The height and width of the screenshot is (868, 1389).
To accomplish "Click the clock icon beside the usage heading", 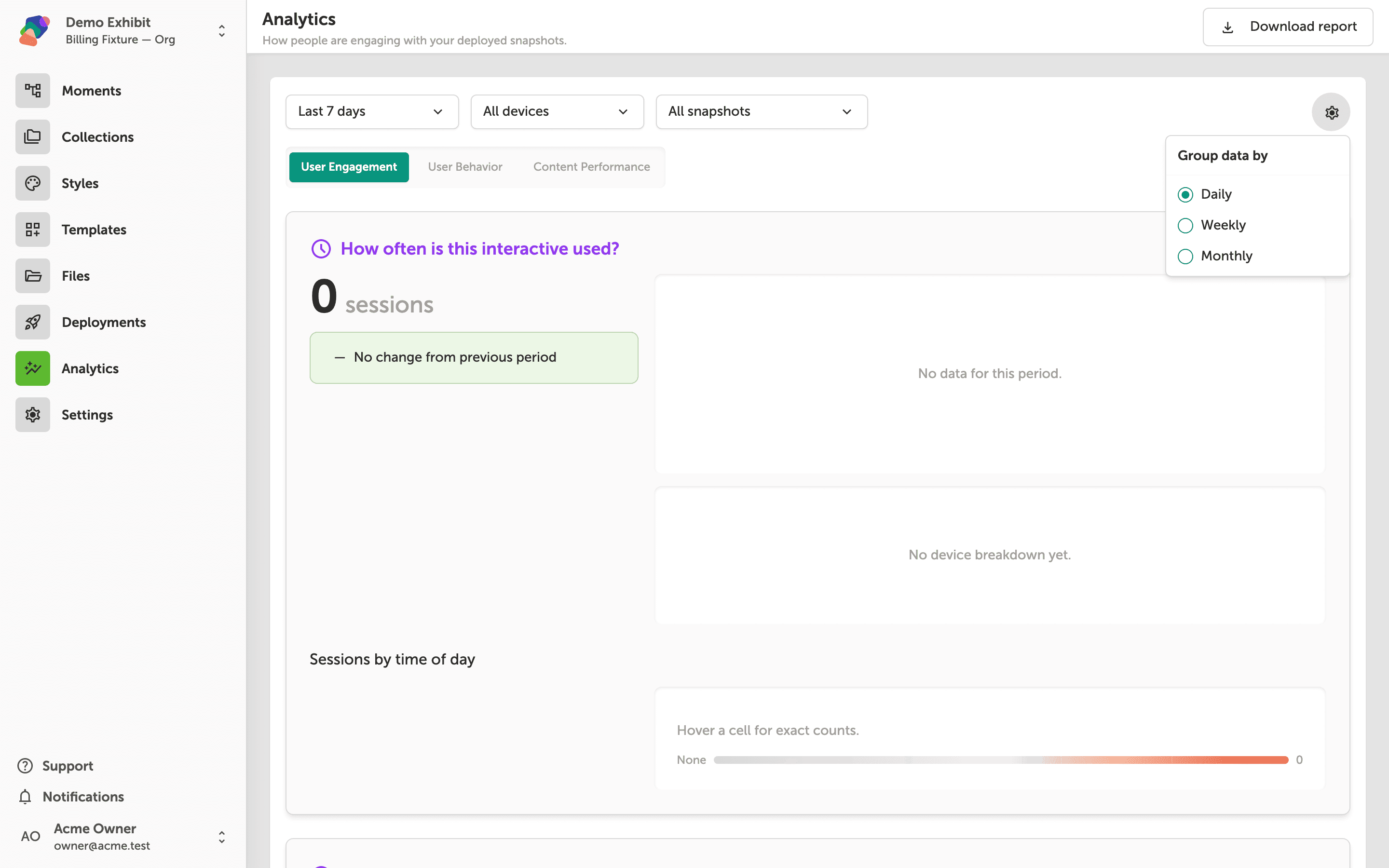I will 321,248.
